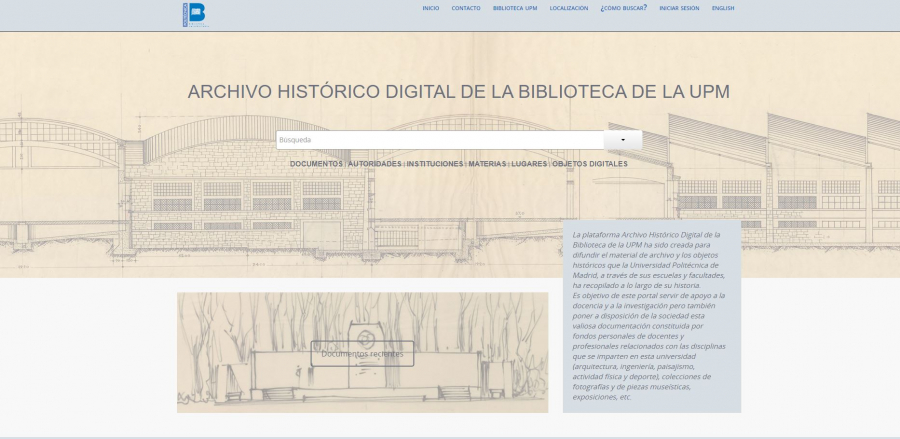
Task: Click INICIAR SESIÓN to log in
Action: [x=679, y=8]
